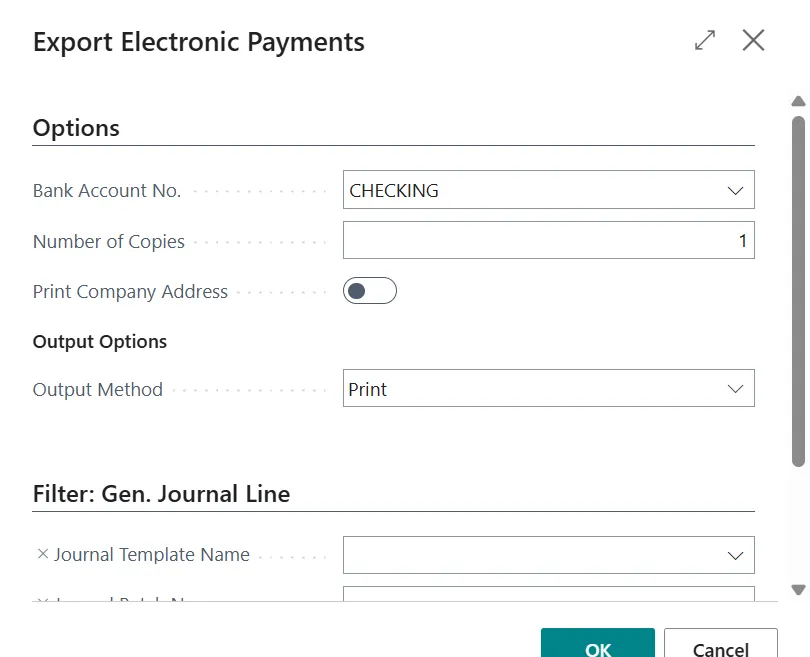This screenshot has height=657, width=810.
Task: Expand the dialog to full screen
Action: [705, 41]
